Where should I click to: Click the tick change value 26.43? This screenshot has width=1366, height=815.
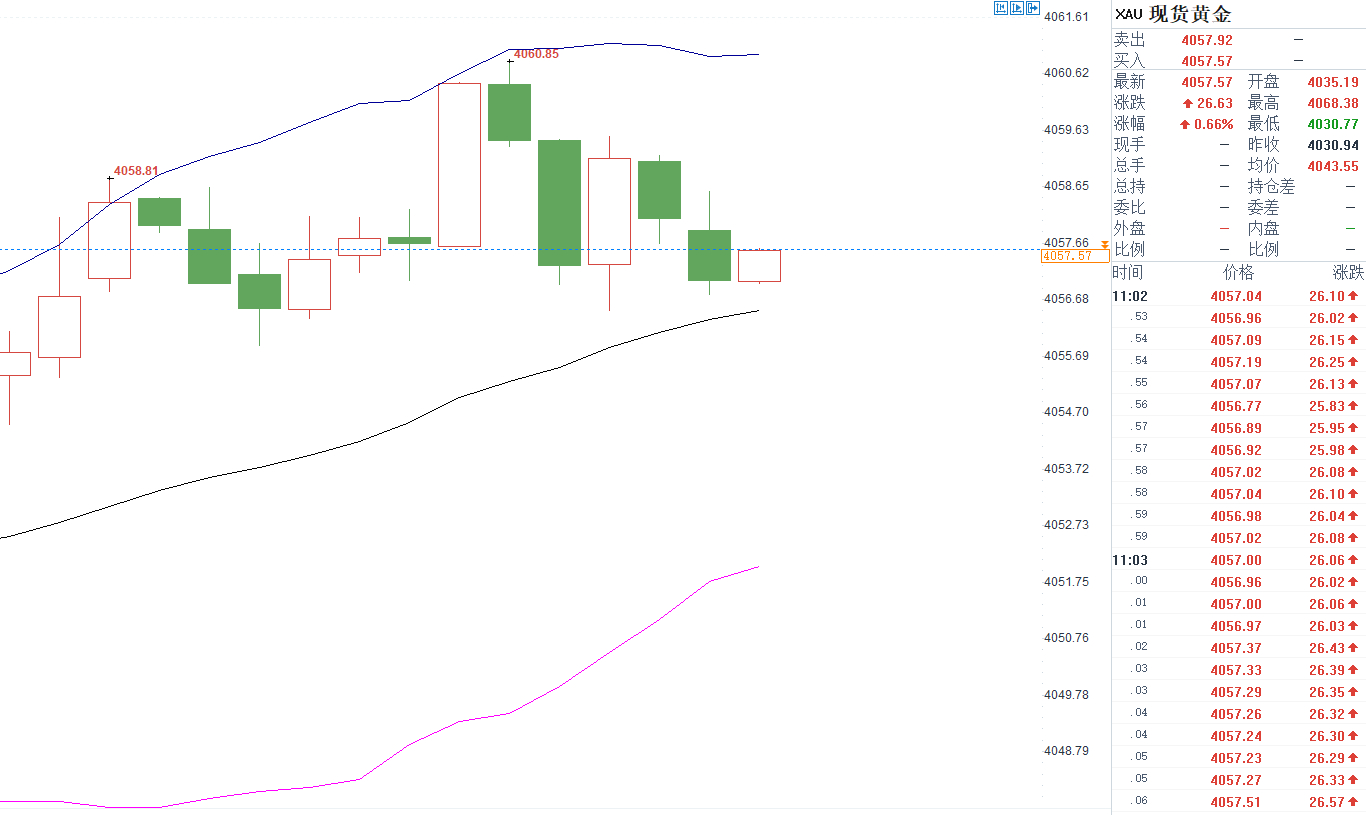1327,648
